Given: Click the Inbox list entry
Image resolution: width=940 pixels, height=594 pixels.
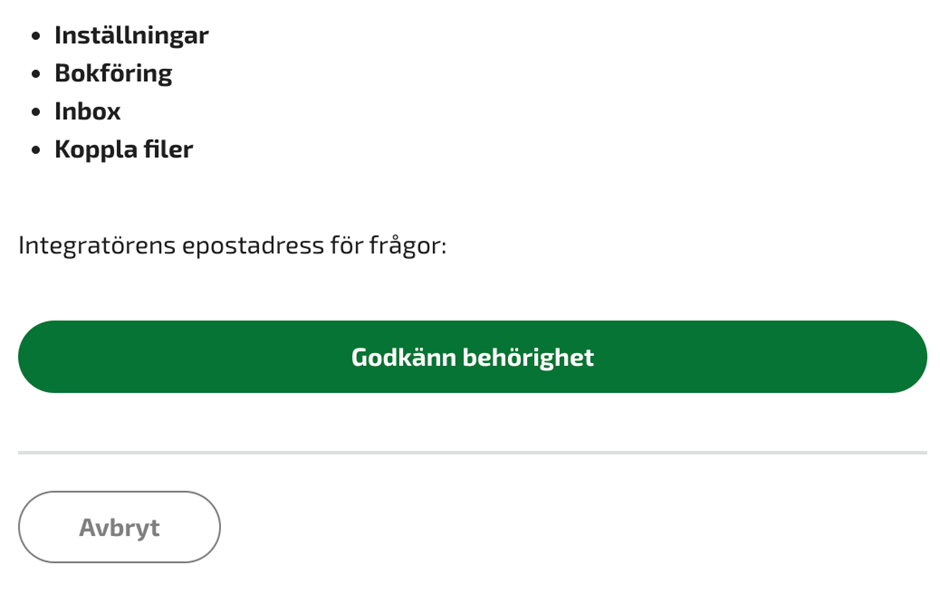Looking at the screenshot, I should [87, 111].
